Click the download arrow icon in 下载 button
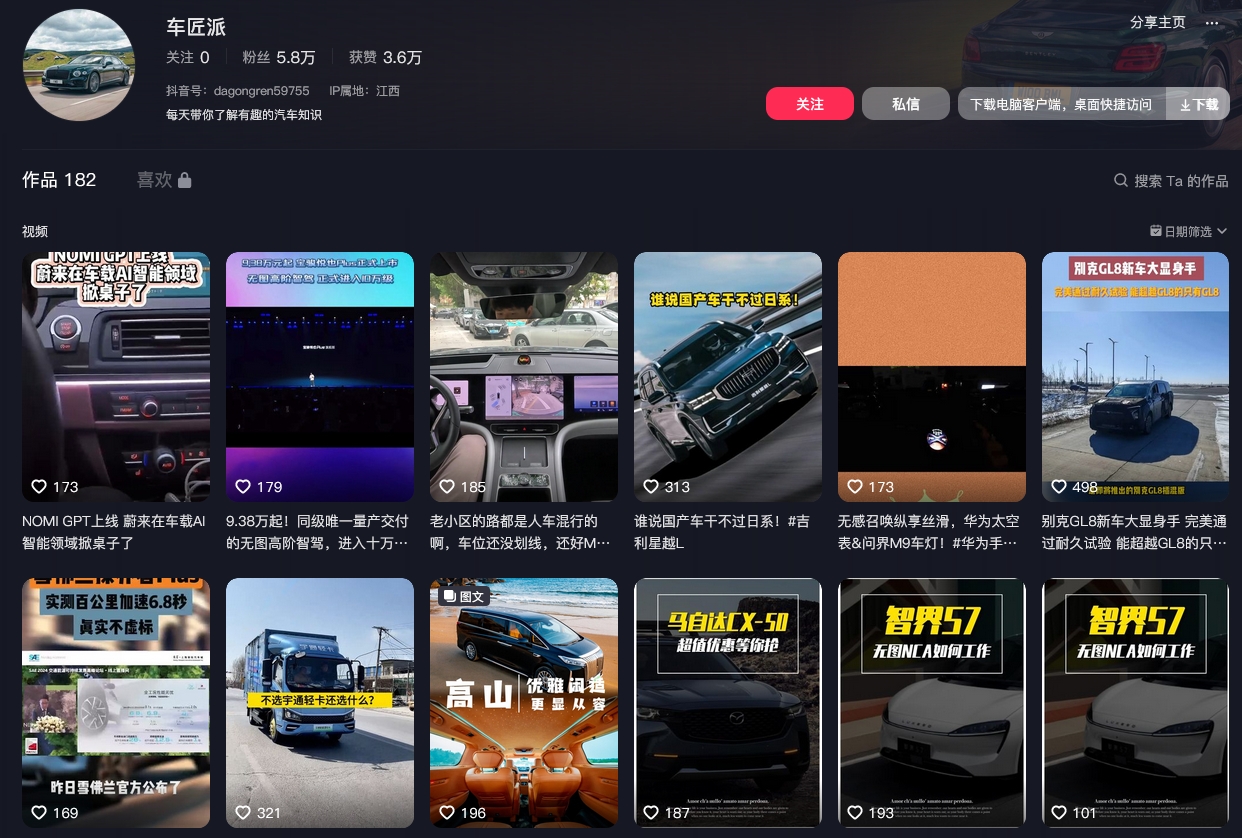Viewport: 1242px width, 838px height. pyautogui.click(x=1185, y=104)
